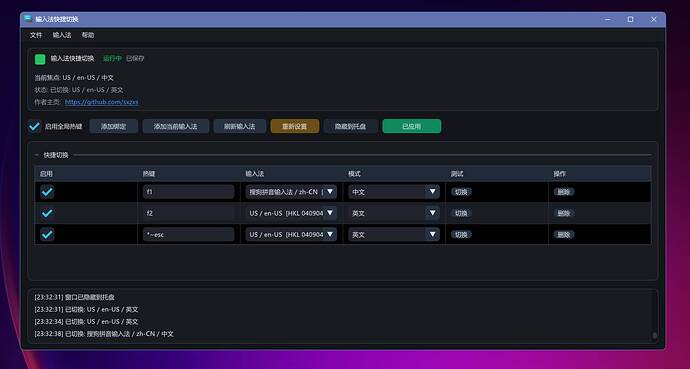Open the 文件 menu
690x369 pixels.
pyautogui.click(x=36, y=35)
